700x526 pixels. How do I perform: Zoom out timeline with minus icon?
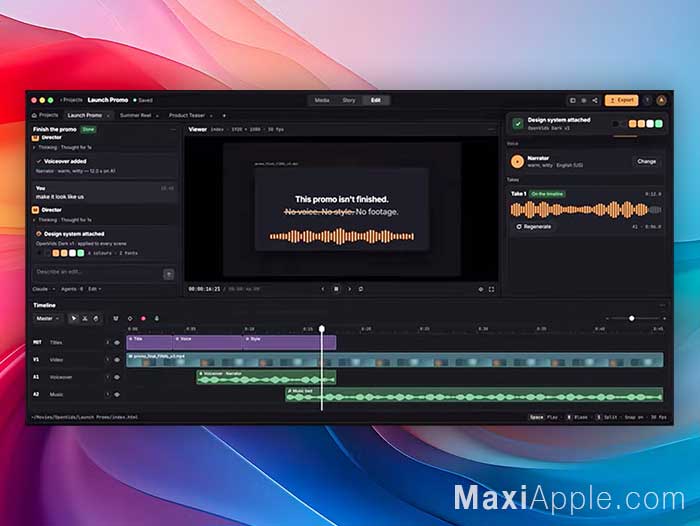(607, 318)
